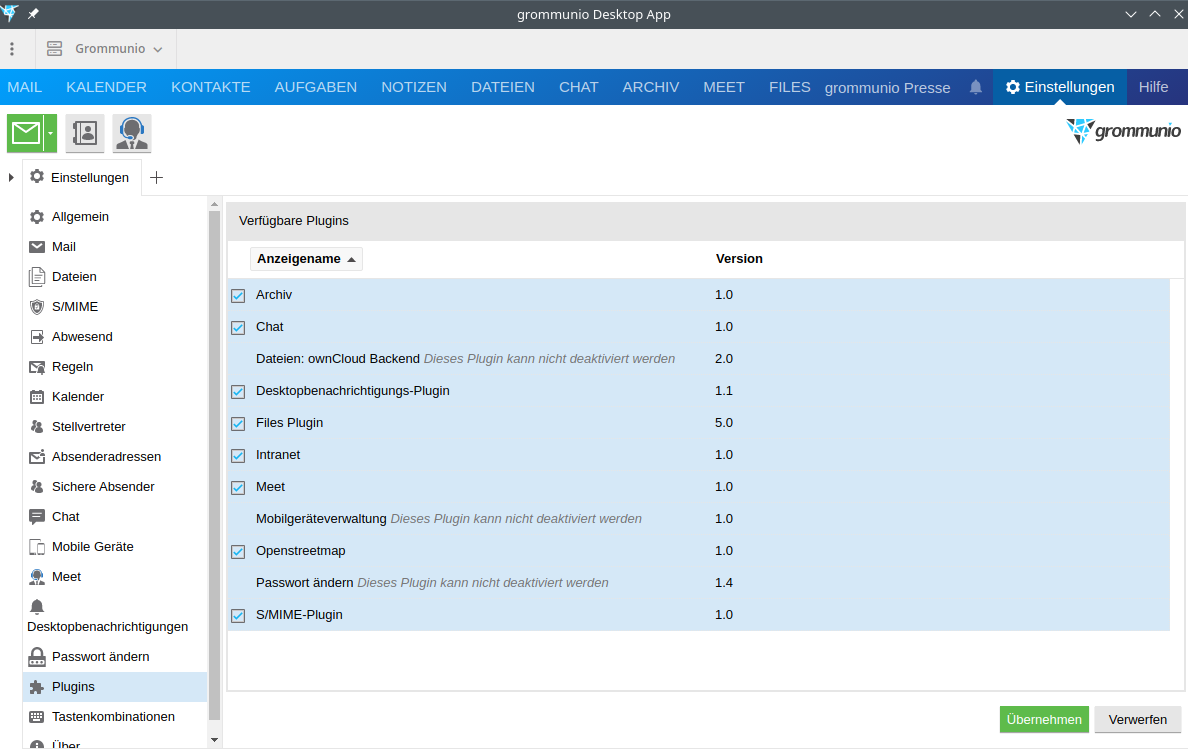Click Einstellungen in navigation bar
1188x750 pixels.
click(1060, 87)
